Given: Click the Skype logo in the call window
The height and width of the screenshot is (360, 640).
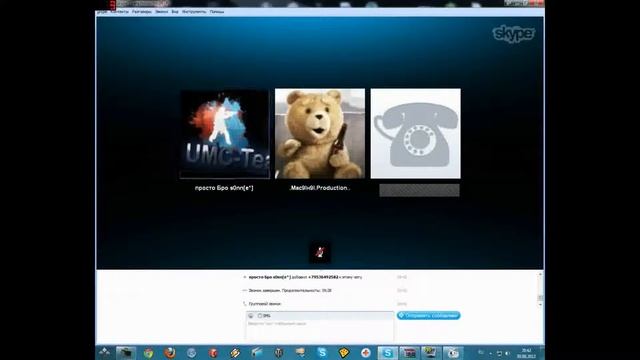Looking at the screenshot, I should click(513, 33).
